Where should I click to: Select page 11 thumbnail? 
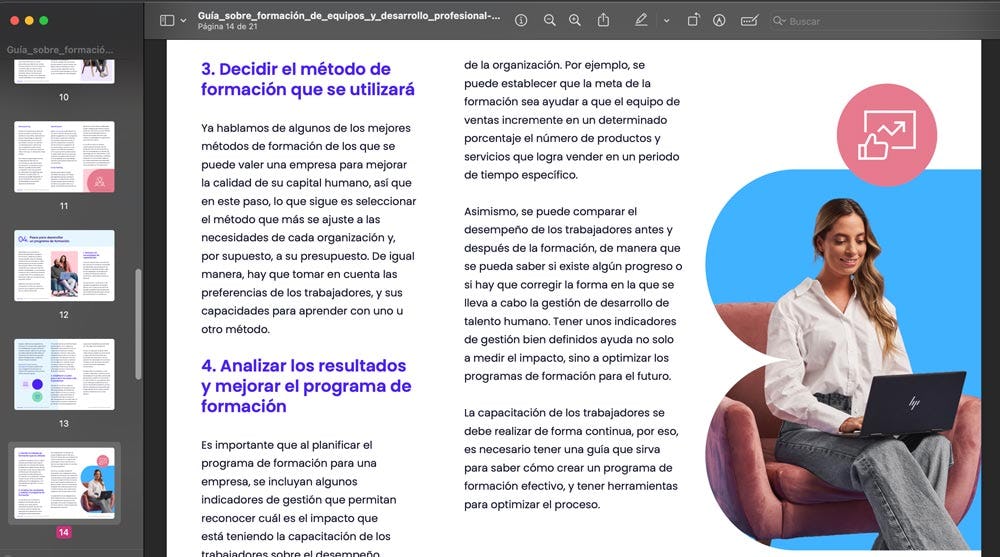tap(64, 157)
